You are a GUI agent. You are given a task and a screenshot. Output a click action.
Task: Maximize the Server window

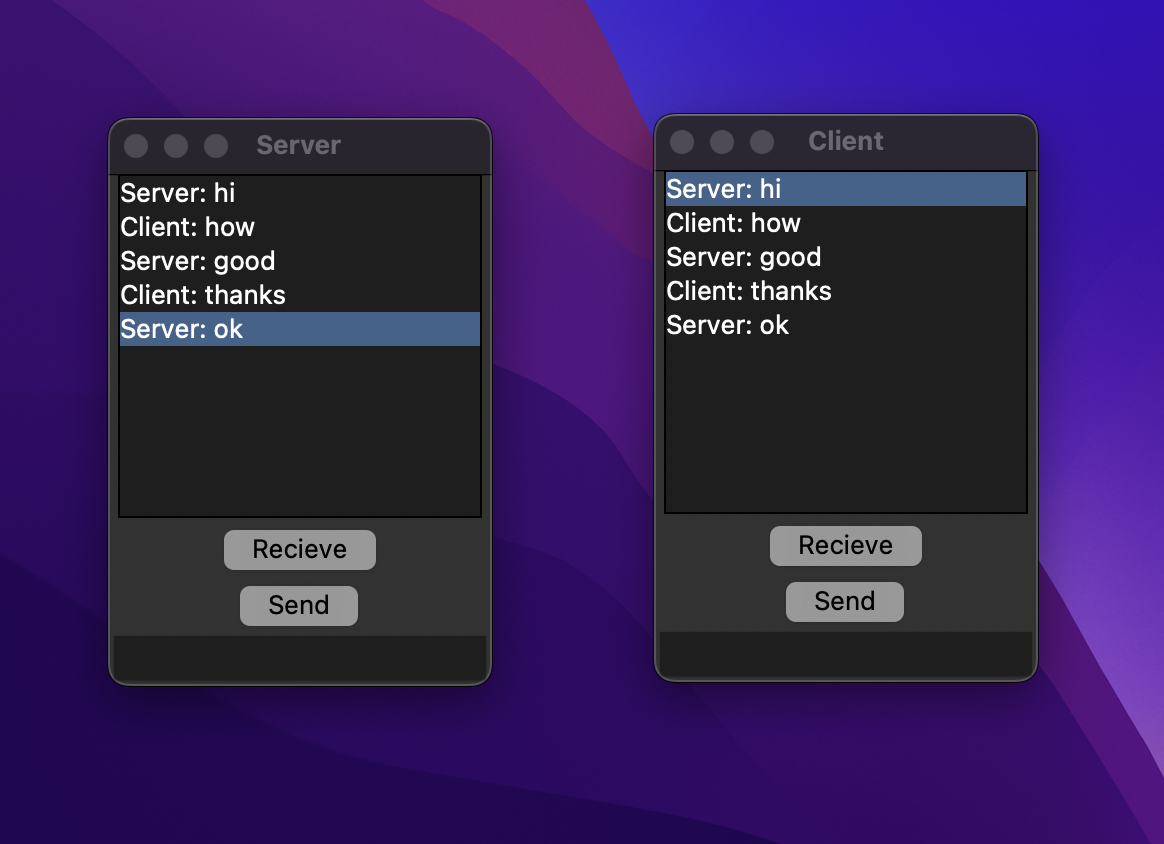click(216, 145)
